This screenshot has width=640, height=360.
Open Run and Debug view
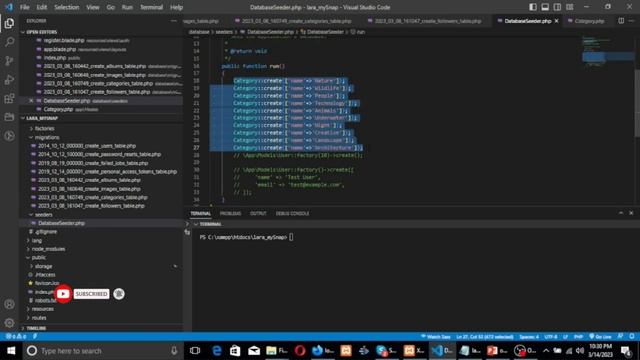point(9,80)
